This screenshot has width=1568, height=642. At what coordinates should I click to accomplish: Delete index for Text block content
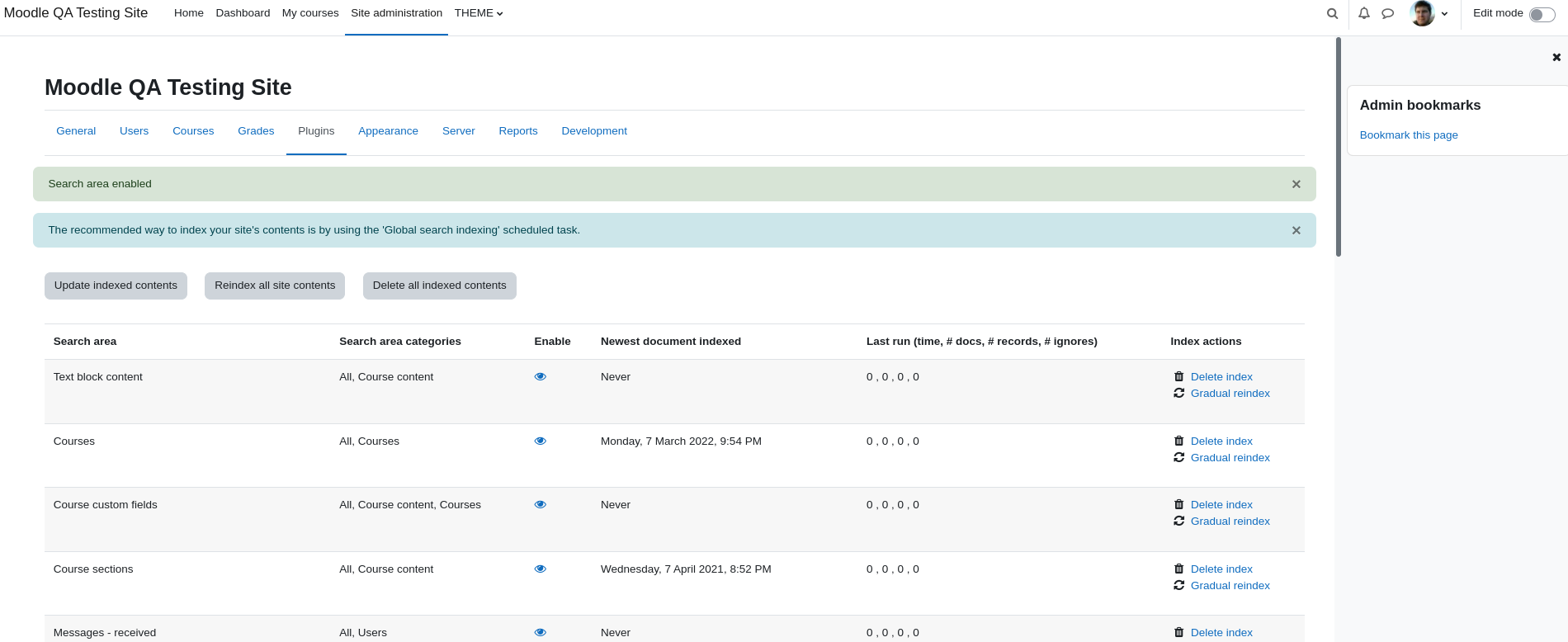(1221, 376)
